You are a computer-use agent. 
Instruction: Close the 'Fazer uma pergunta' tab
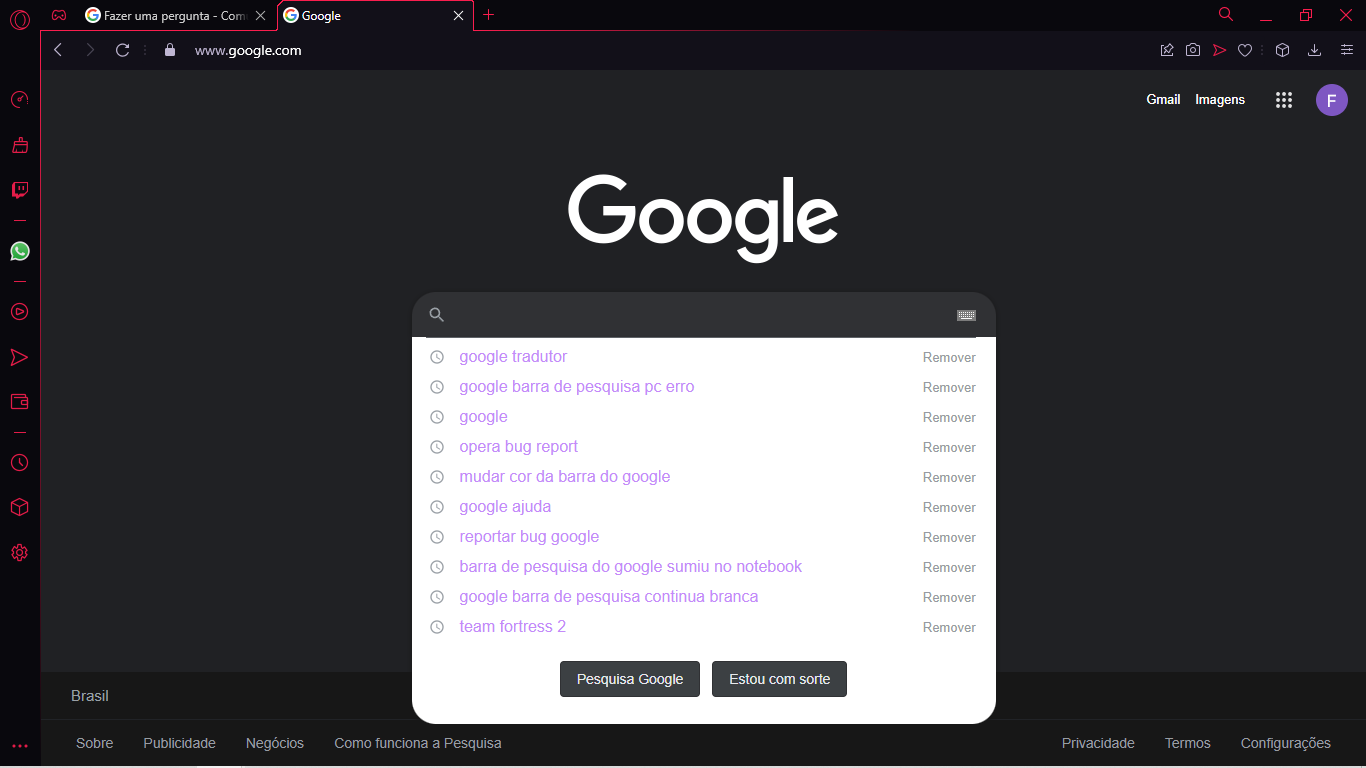point(261,16)
